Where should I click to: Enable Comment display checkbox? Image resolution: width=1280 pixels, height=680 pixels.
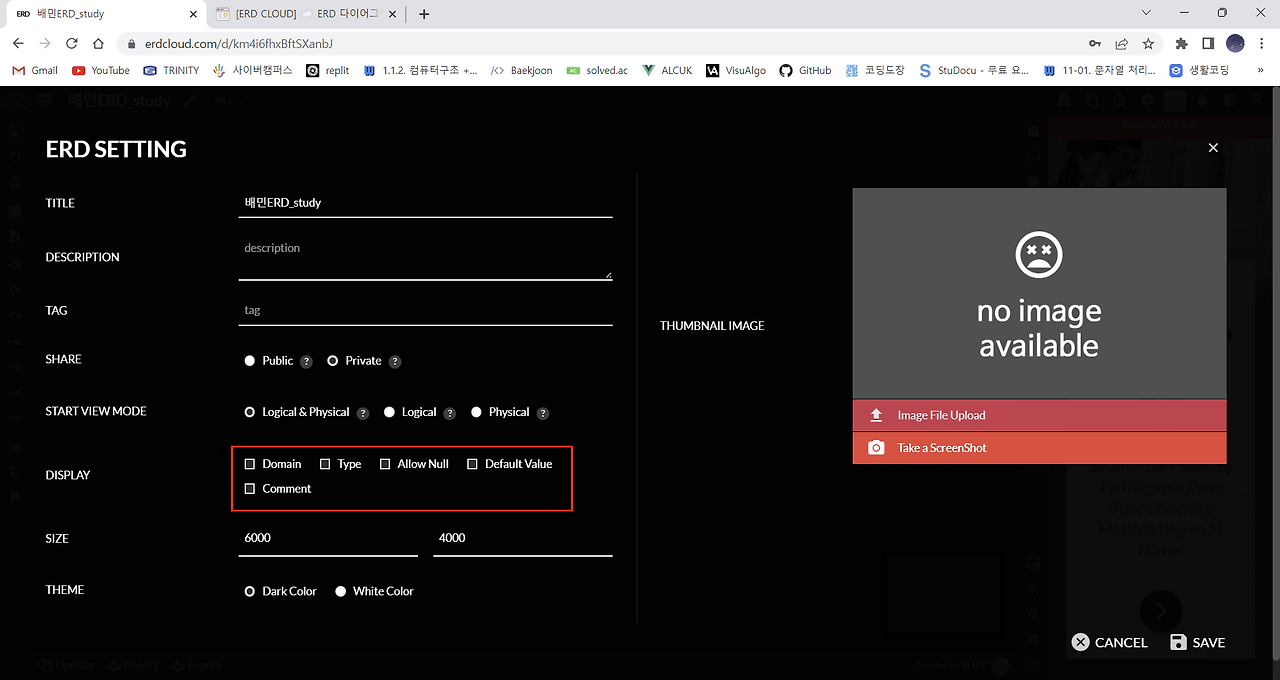(x=250, y=489)
